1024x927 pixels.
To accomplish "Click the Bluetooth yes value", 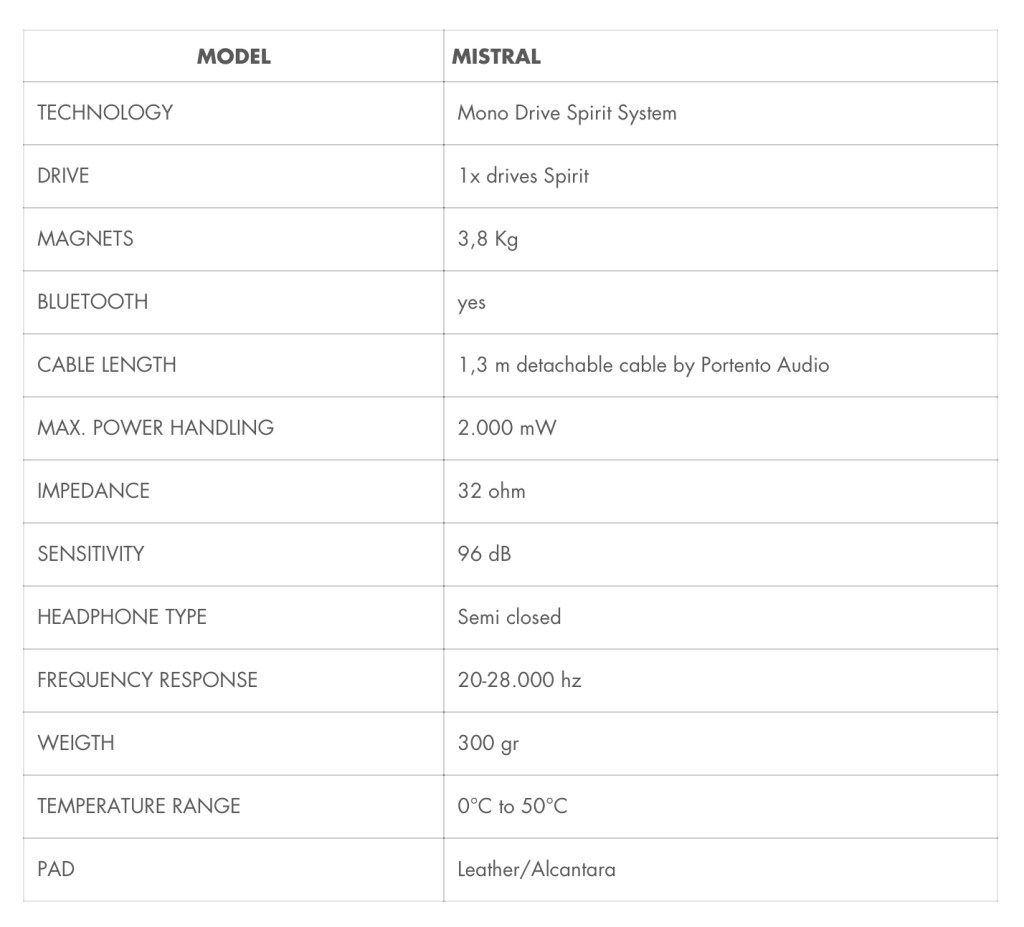I will click(x=472, y=303).
